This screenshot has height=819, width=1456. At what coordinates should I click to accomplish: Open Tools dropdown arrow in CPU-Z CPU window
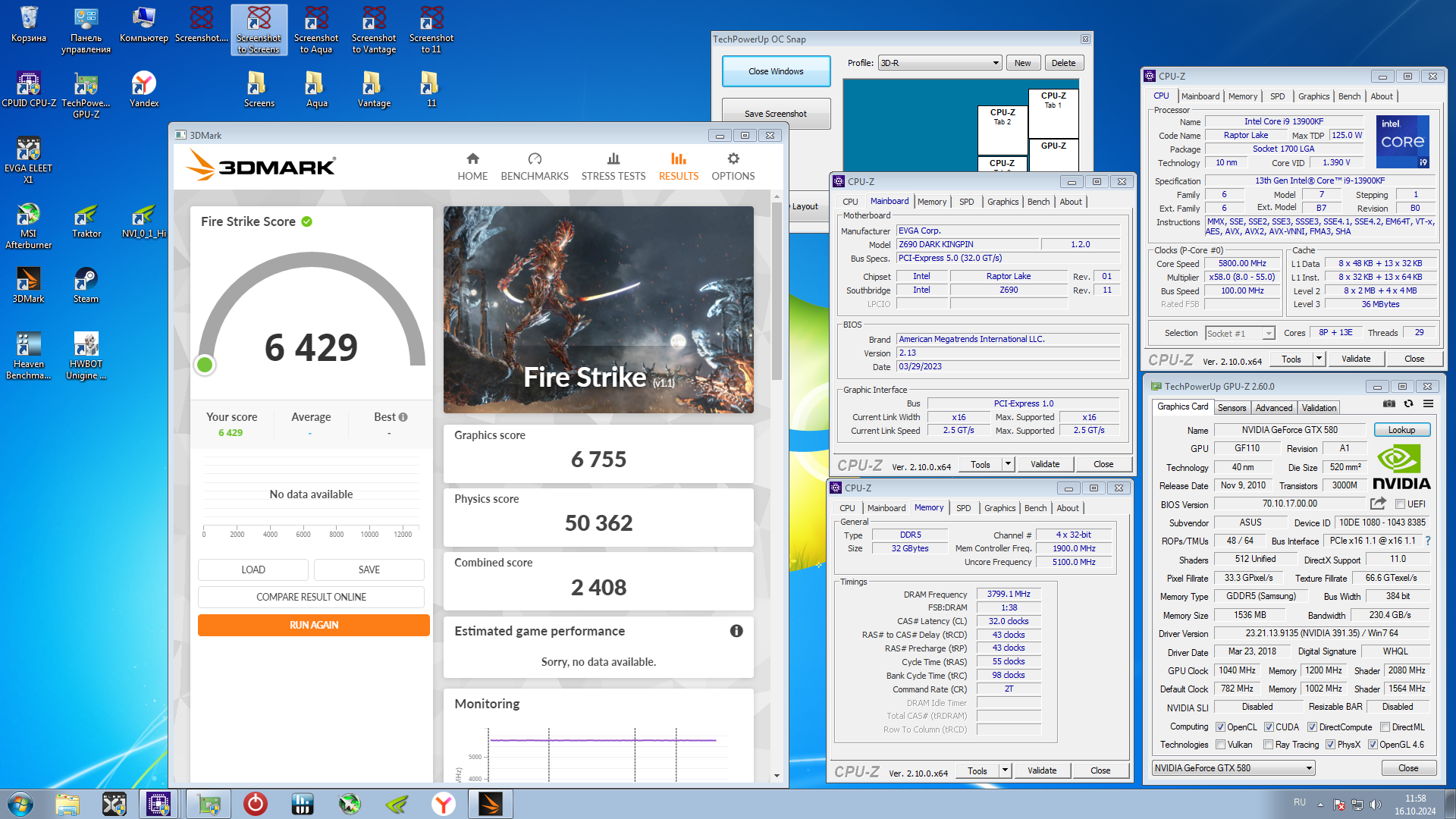pos(1319,359)
